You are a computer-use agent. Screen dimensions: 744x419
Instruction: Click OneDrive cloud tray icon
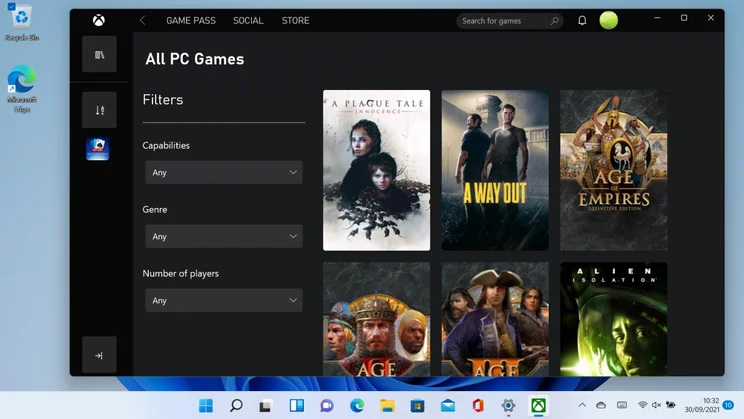coord(601,405)
